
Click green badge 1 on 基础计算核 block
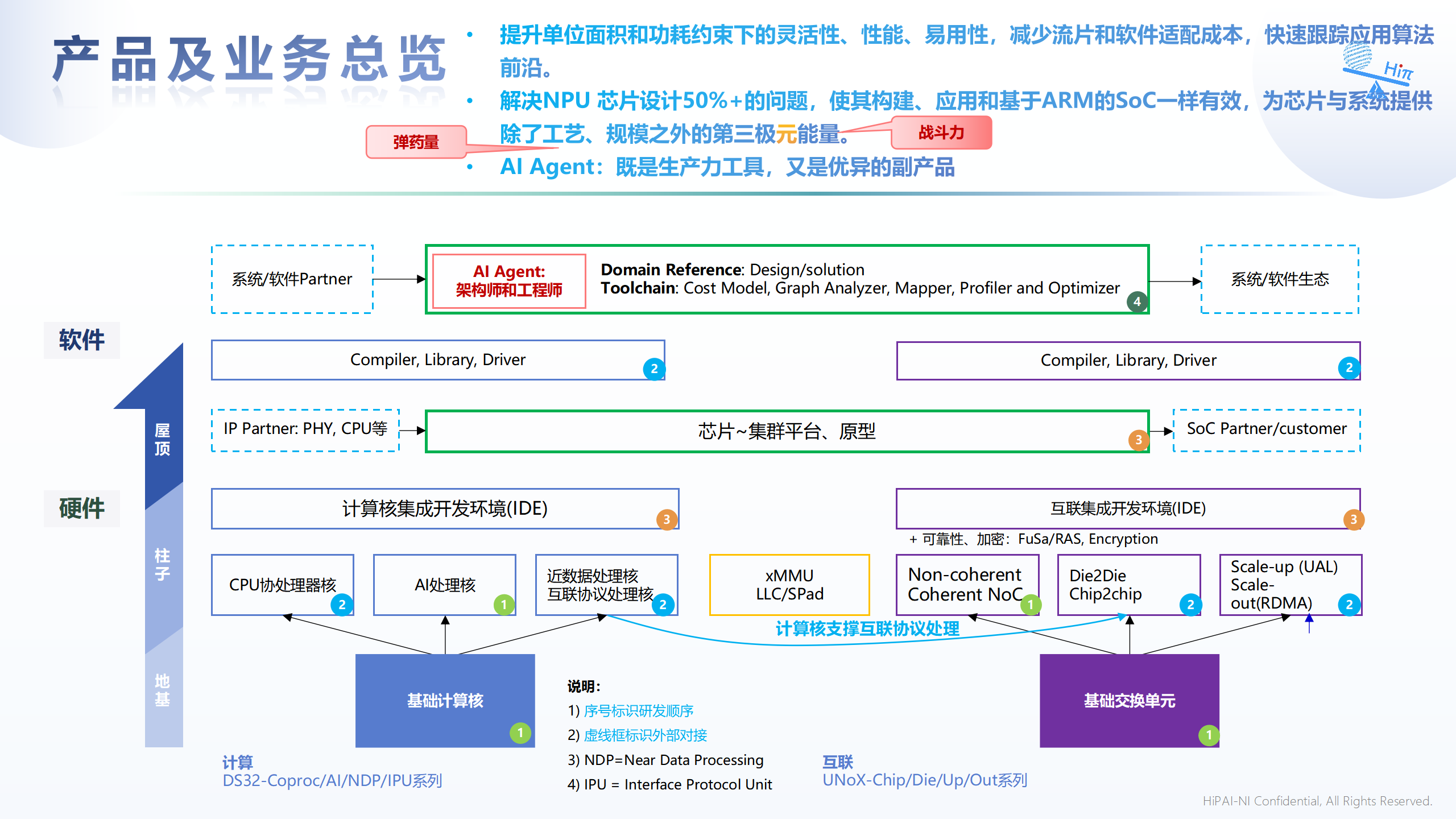(x=520, y=733)
